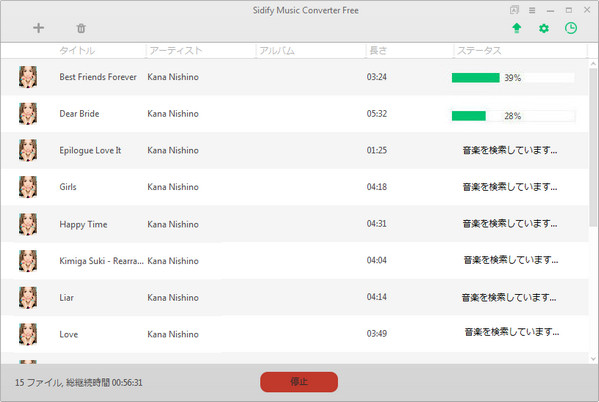Screen dimensions: 599x402
Task: Select the Epilogue Love It title
Action: click(x=90, y=150)
